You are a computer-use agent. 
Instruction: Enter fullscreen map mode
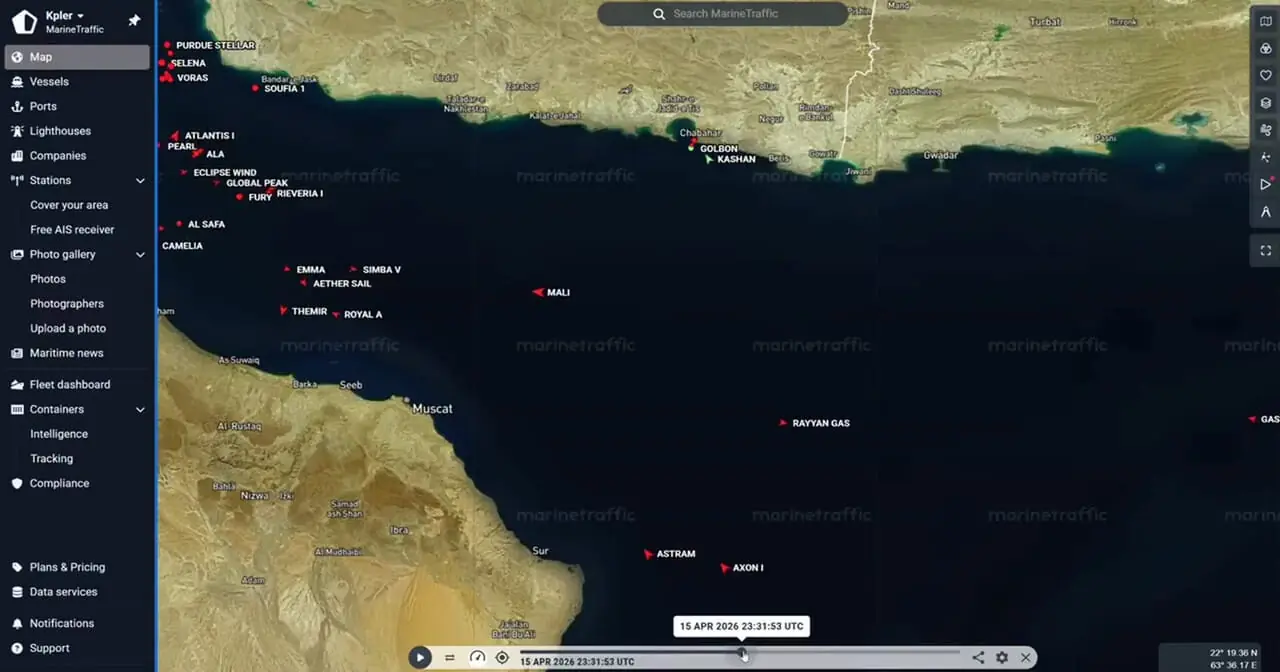1265,251
